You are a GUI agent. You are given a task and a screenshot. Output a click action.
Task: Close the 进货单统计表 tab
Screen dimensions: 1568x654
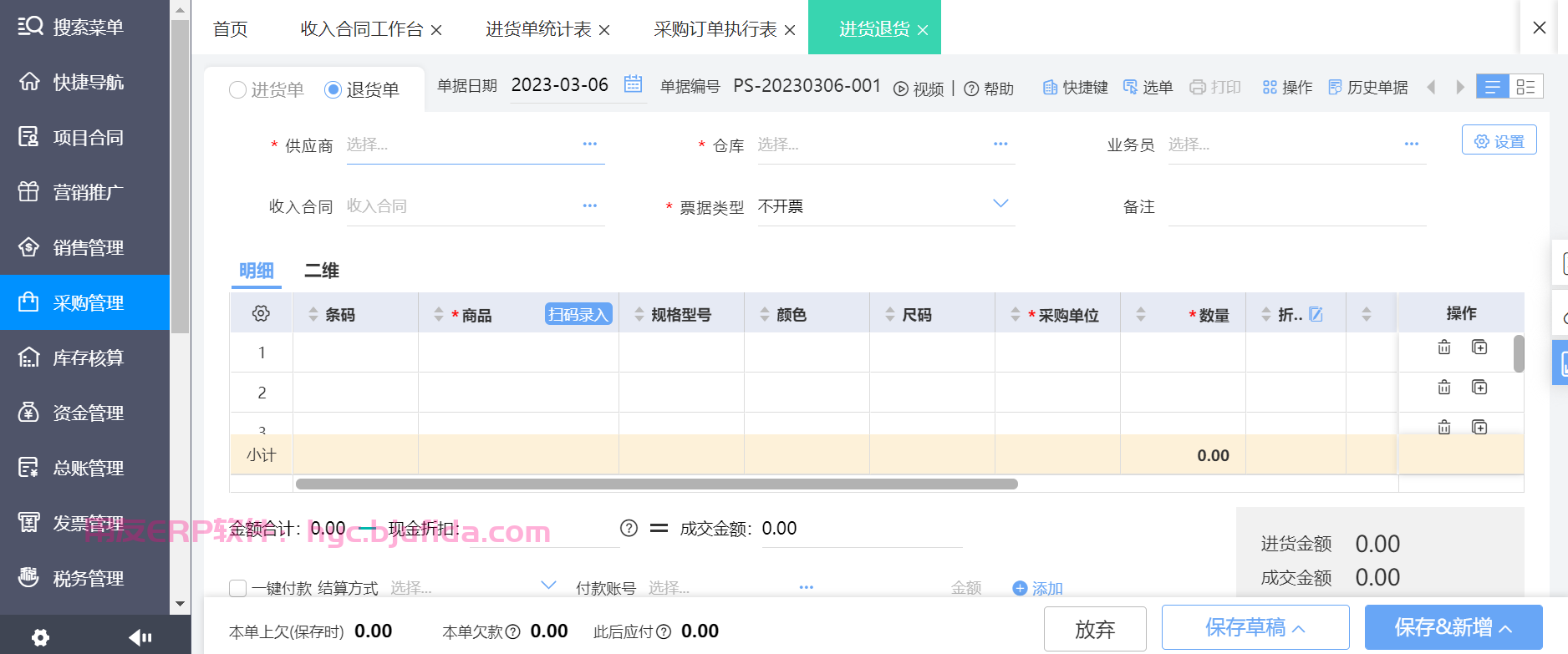pos(604,30)
